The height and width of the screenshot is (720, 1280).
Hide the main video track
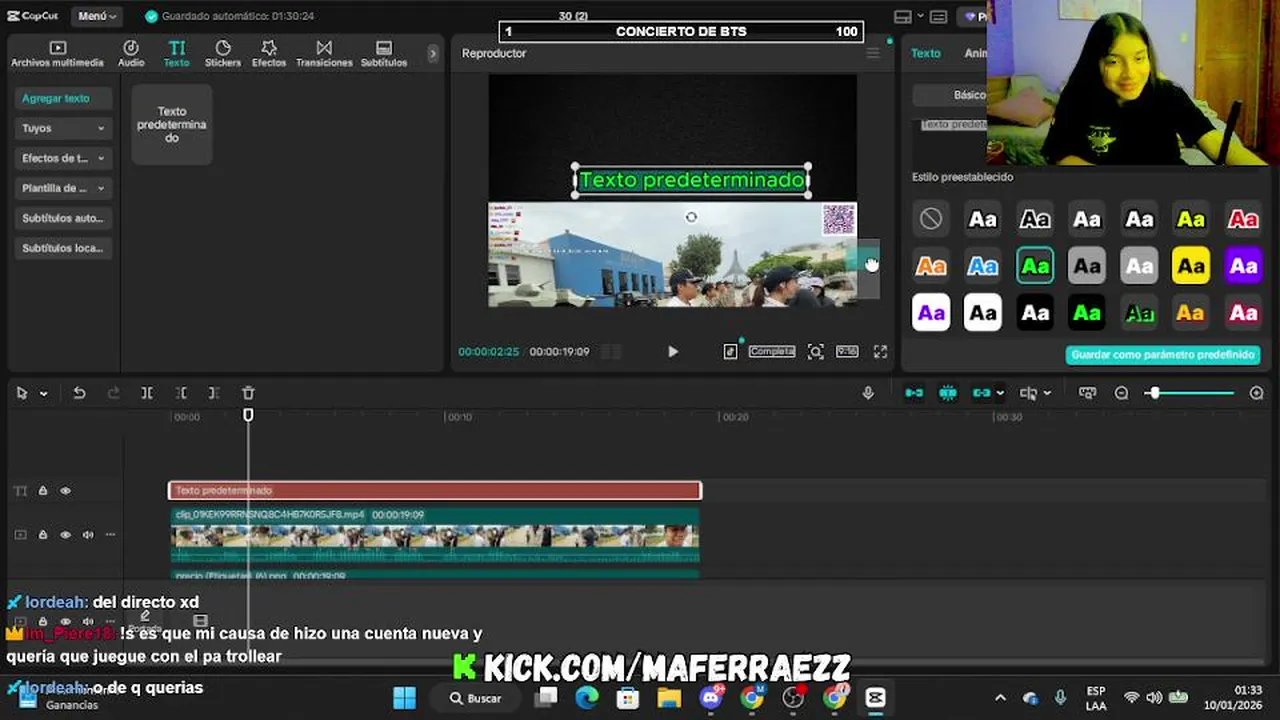(65, 535)
